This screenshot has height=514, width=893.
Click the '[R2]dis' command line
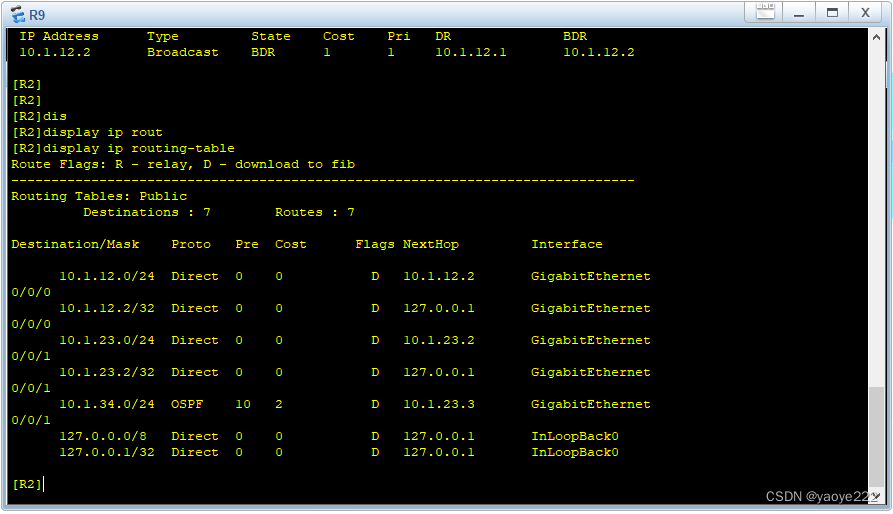pos(39,116)
